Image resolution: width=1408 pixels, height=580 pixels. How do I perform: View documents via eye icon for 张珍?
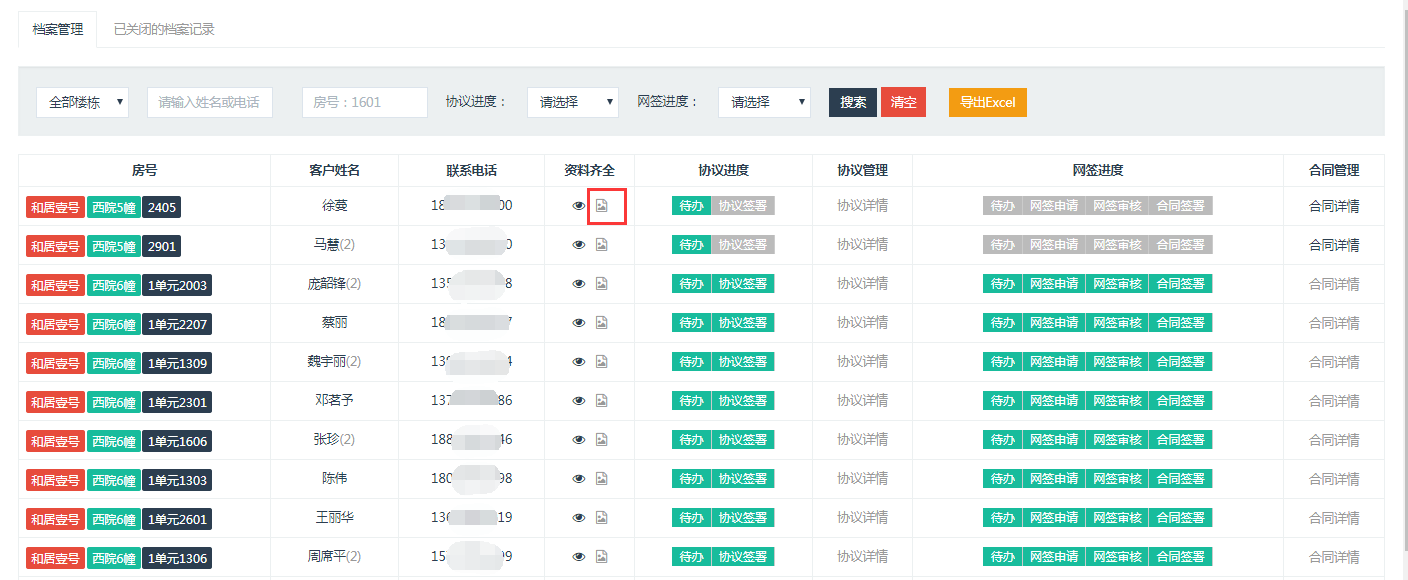click(578, 440)
